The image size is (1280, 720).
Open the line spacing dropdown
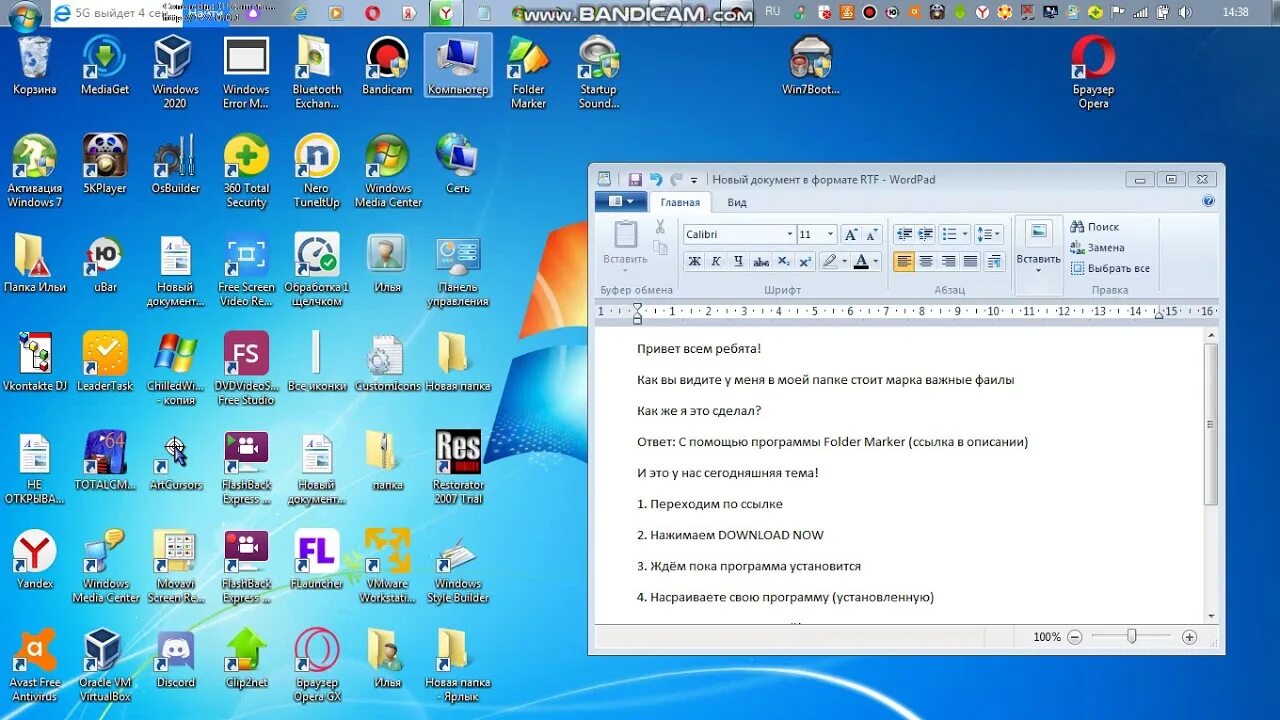(988, 234)
